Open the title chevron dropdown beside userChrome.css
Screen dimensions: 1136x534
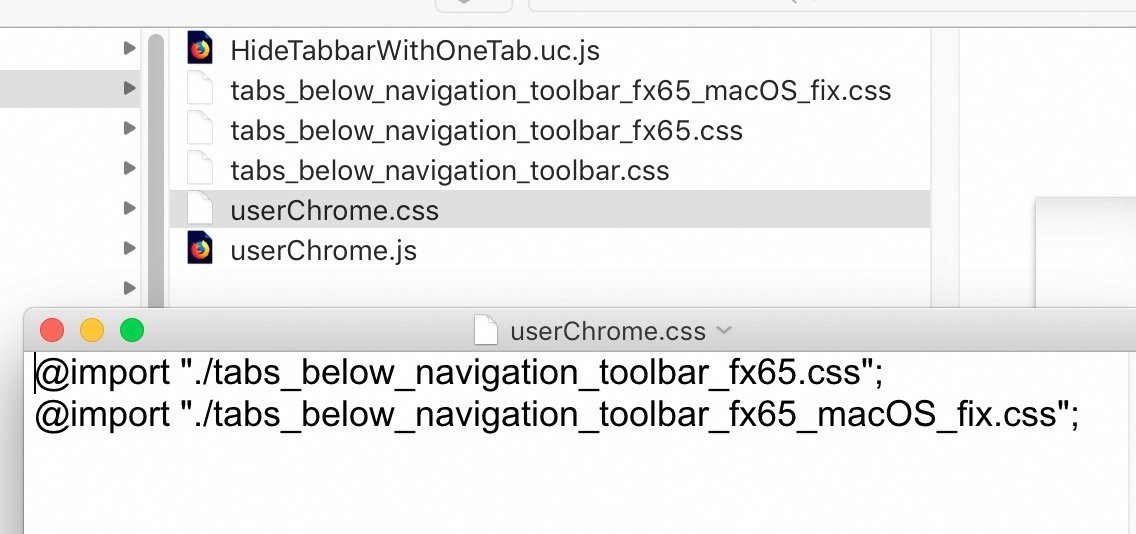point(725,330)
